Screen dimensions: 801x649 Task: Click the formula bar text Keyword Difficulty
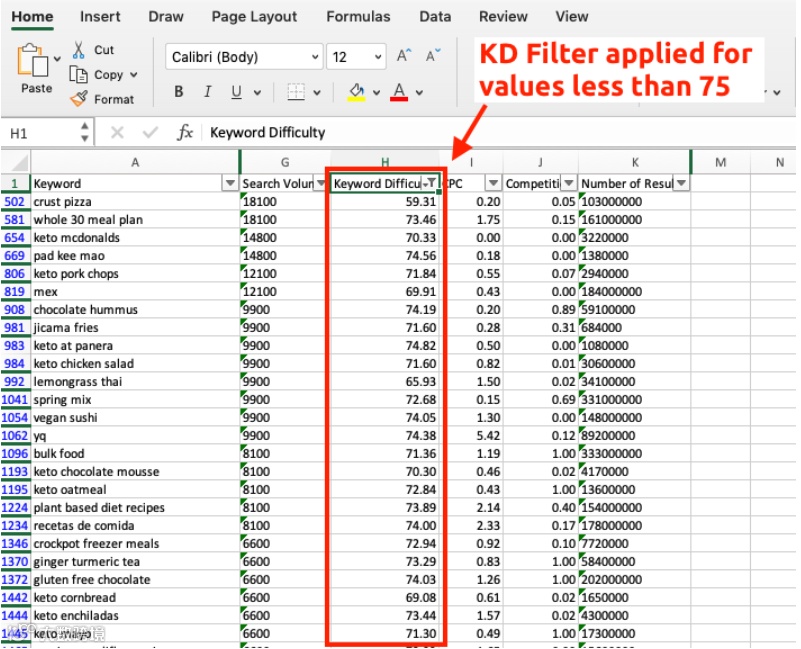(x=268, y=133)
